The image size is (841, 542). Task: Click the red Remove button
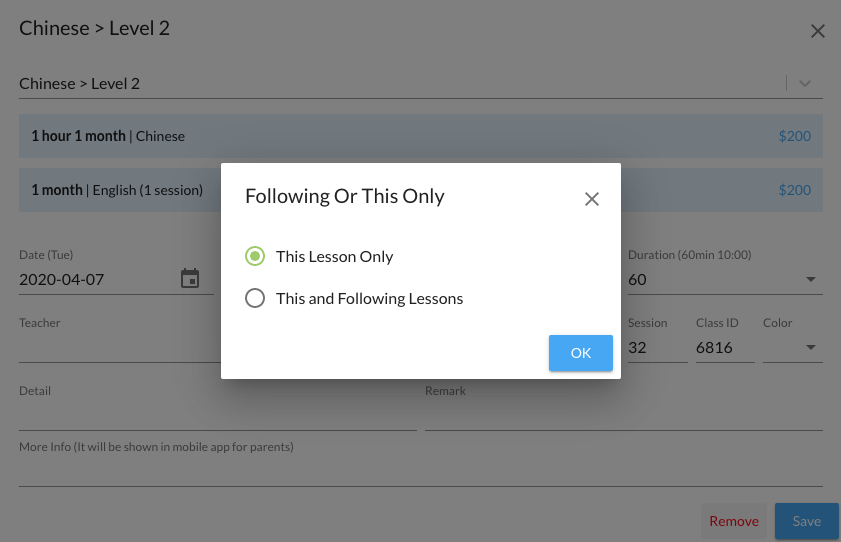(x=734, y=521)
